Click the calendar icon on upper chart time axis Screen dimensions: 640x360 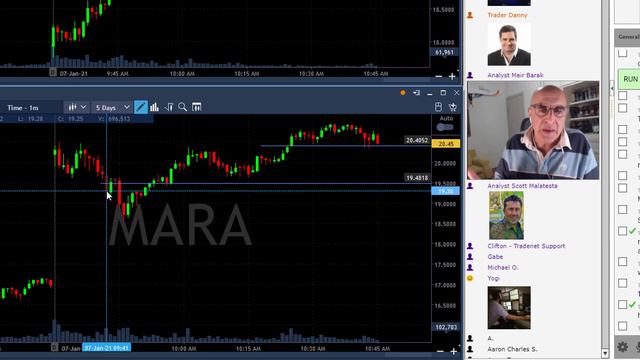pos(53,73)
